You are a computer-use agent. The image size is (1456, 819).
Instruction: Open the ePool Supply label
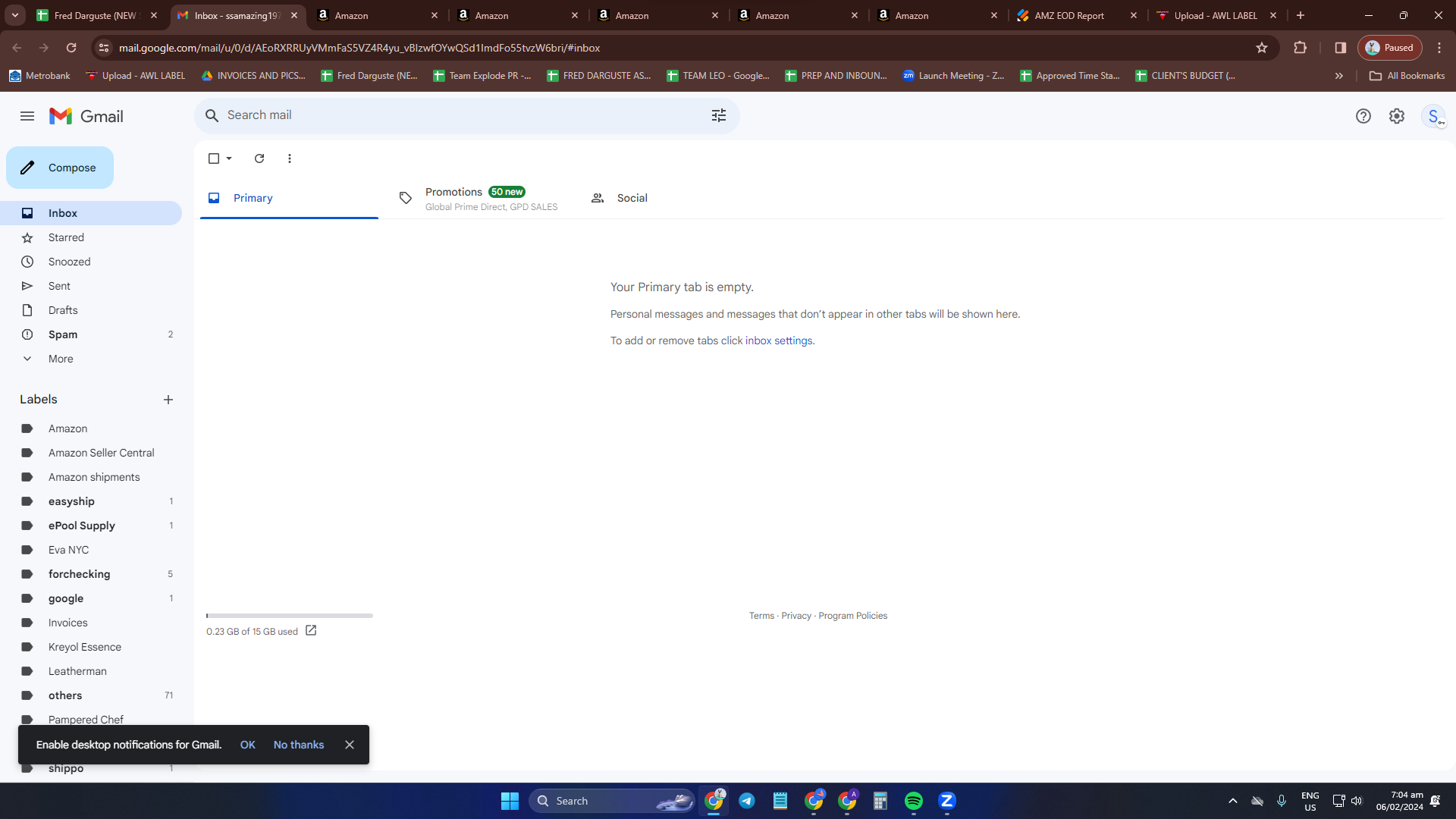pos(91,526)
